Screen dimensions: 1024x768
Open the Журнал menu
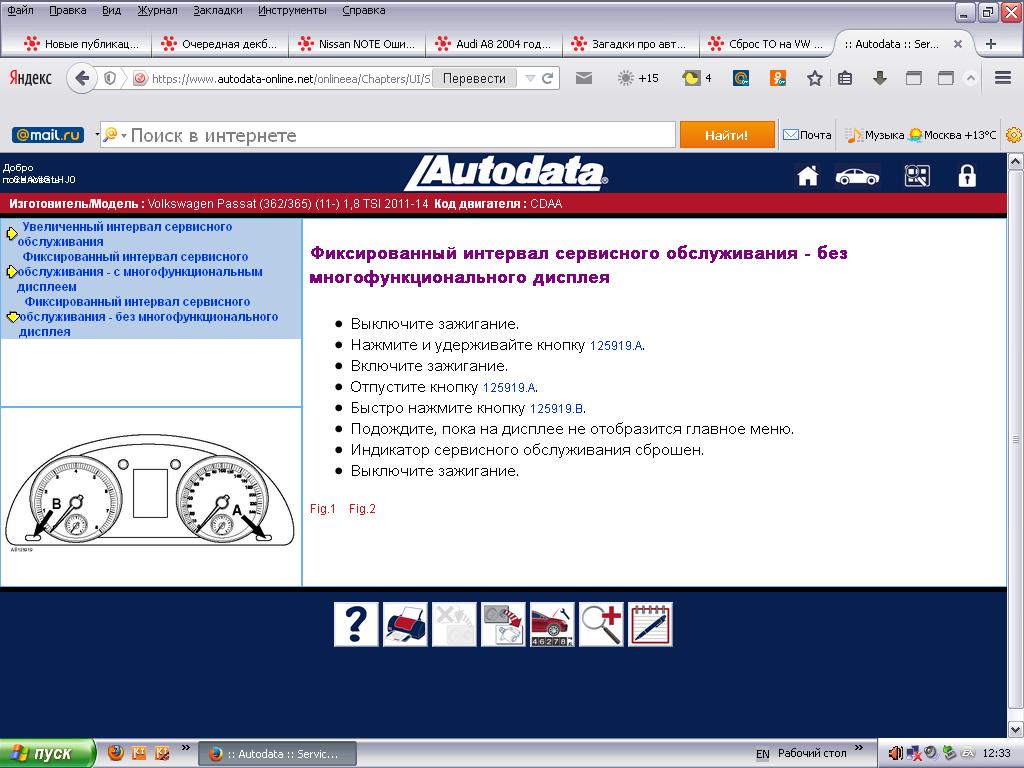tap(157, 10)
